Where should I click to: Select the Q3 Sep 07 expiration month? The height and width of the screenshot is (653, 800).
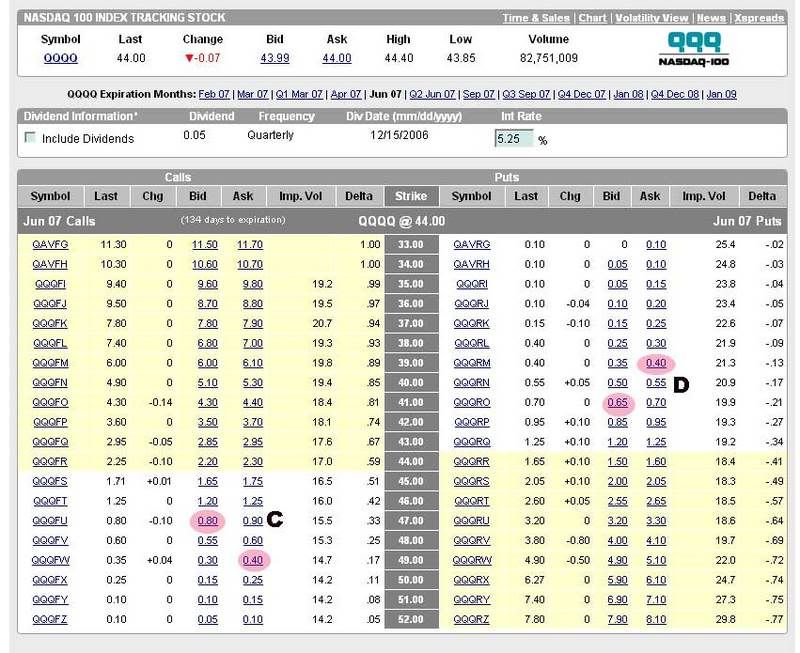[526, 94]
